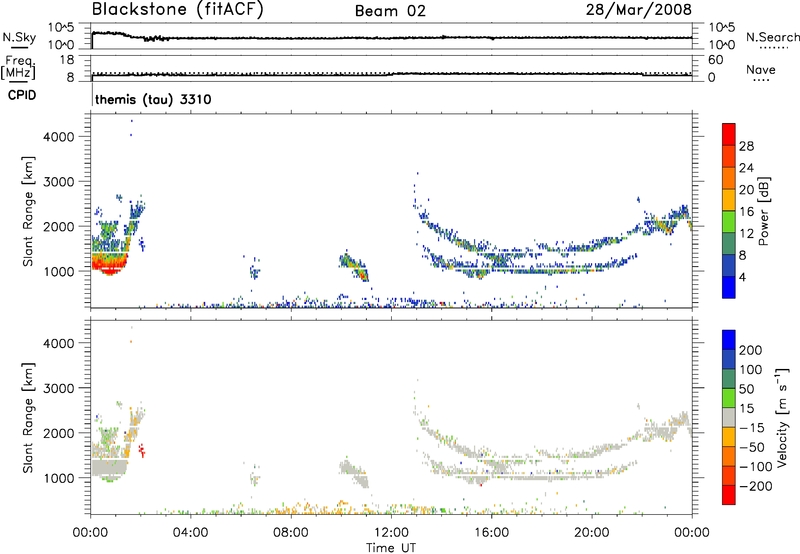Click the "18" frequency axis value

tap(66, 60)
